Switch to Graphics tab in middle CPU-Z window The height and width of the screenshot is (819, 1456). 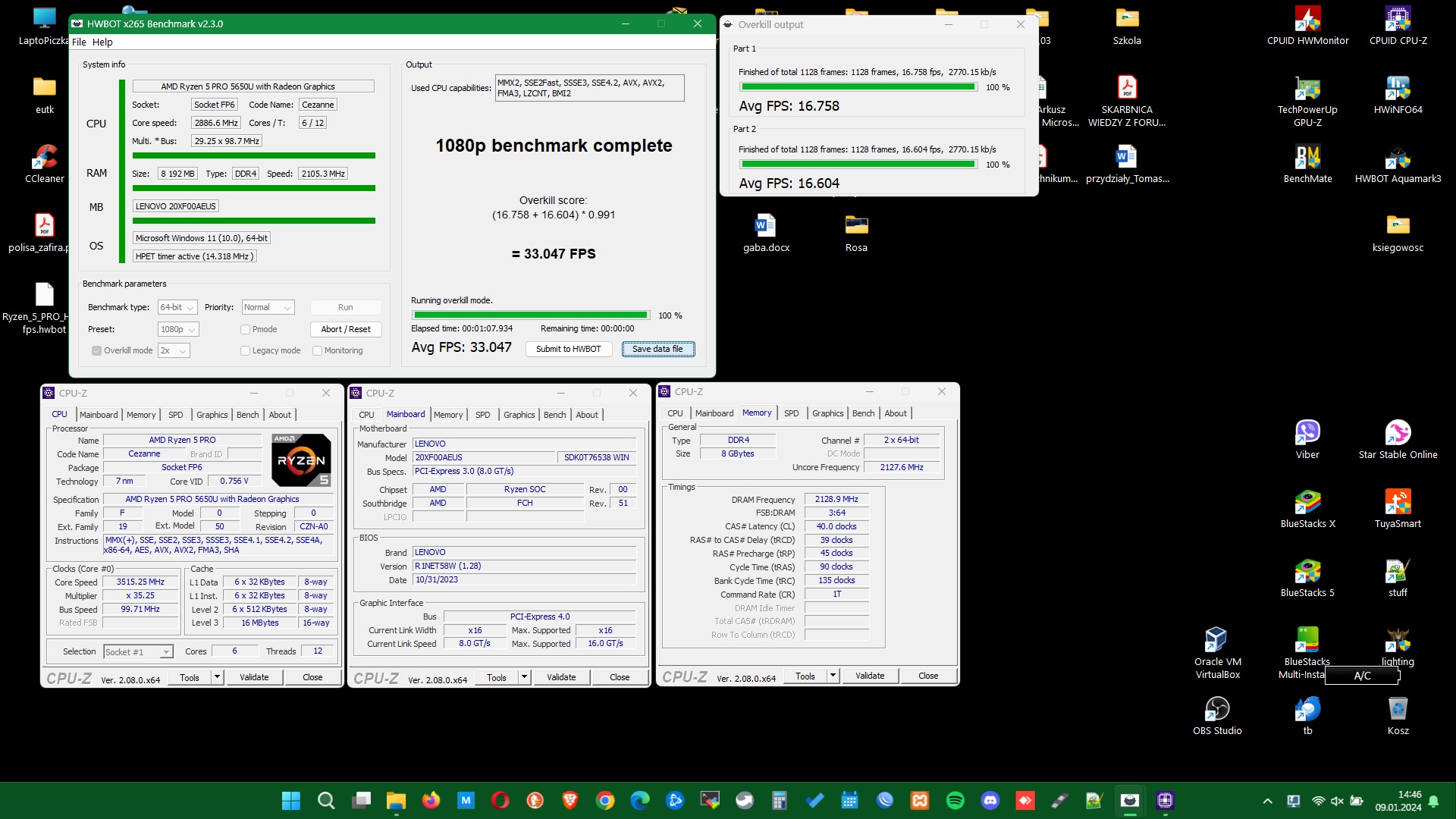click(x=519, y=415)
